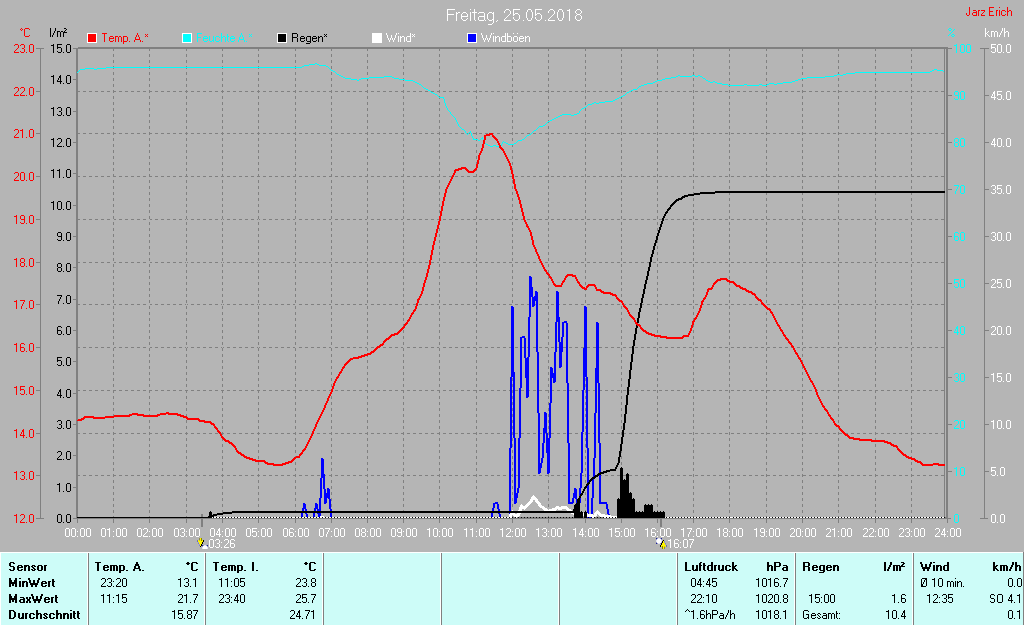Click the cyan humidity legend swatch

pyautogui.click(x=188, y=38)
